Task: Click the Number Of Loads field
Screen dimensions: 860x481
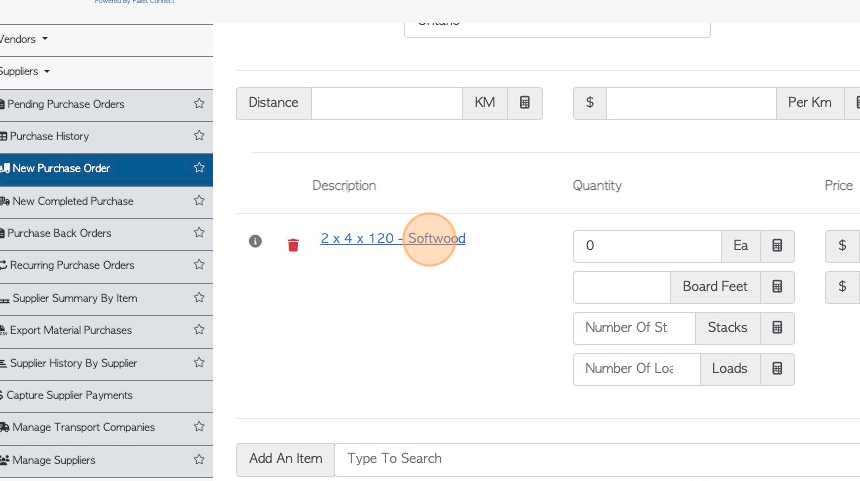Action: pyautogui.click(x=637, y=369)
